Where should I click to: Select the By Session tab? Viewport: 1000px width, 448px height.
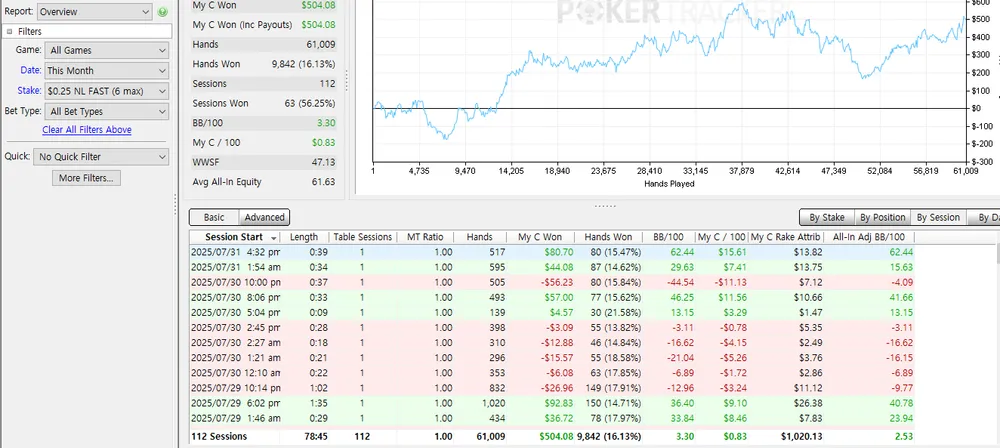tap(938, 217)
